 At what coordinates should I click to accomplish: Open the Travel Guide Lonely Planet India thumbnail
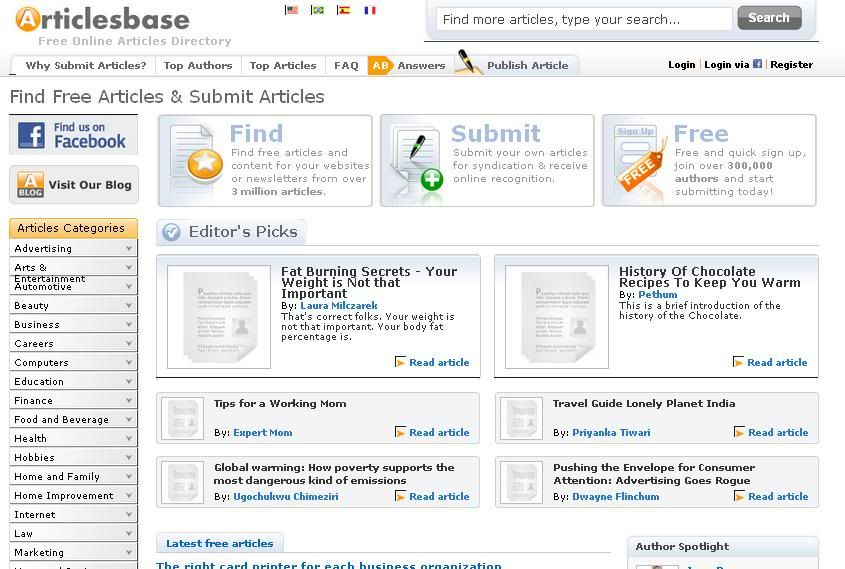pos(521,418)
